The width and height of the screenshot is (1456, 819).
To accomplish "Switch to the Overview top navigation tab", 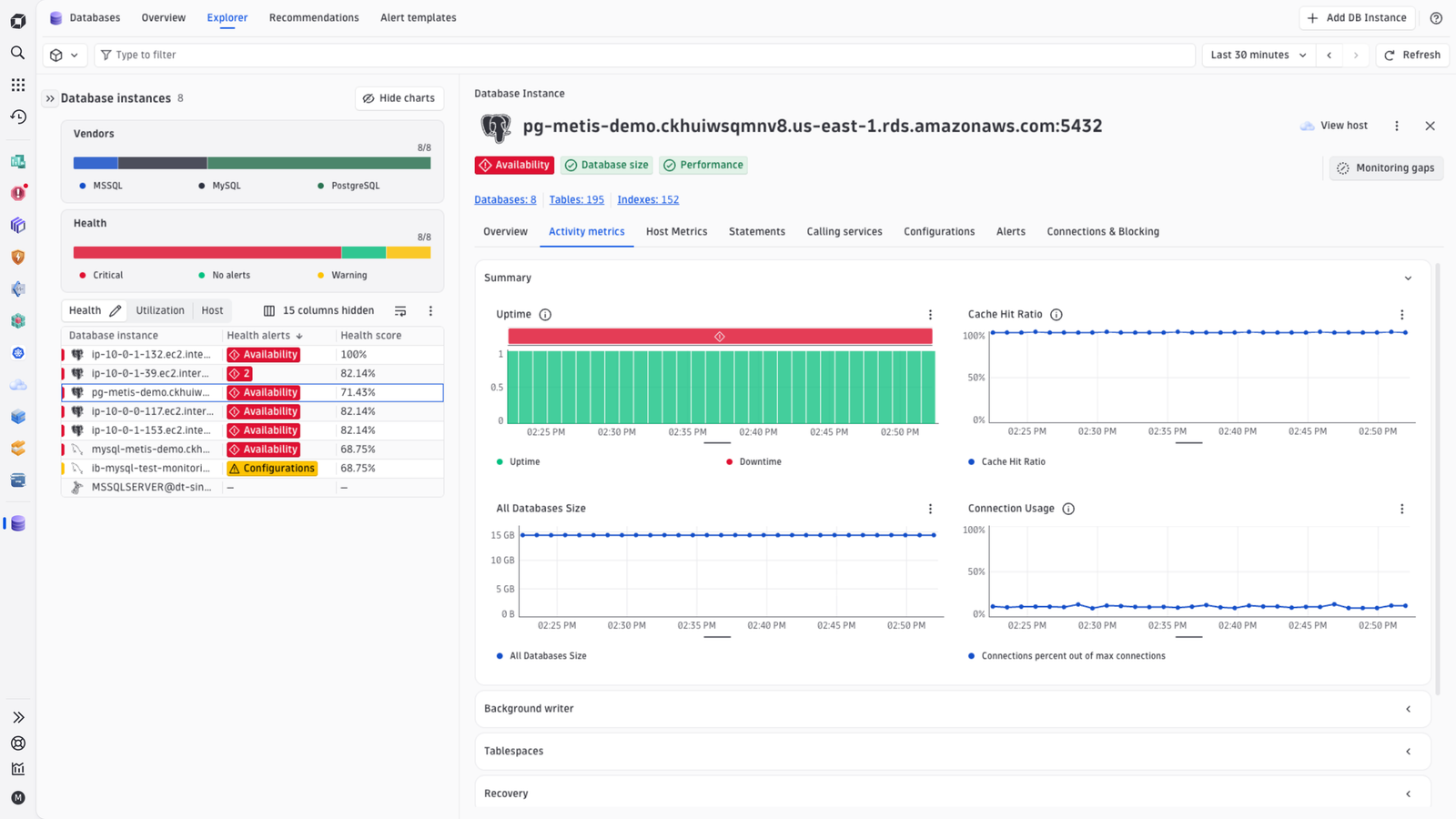I will point(164,18).
